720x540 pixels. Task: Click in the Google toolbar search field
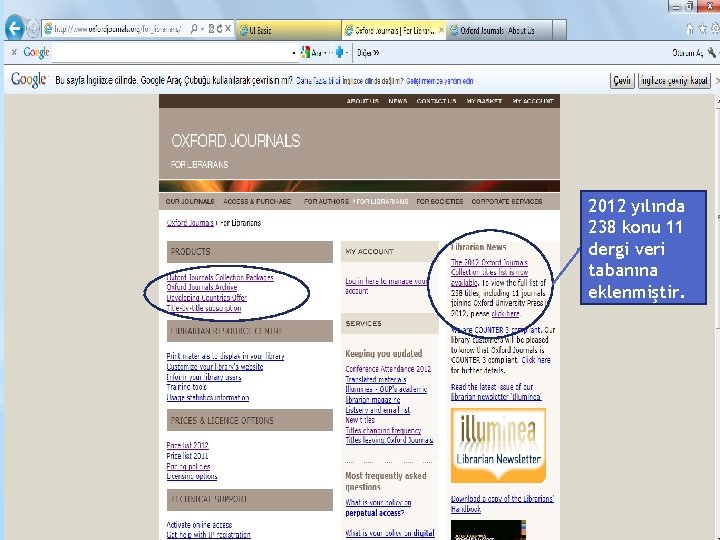tap(172, 53)
